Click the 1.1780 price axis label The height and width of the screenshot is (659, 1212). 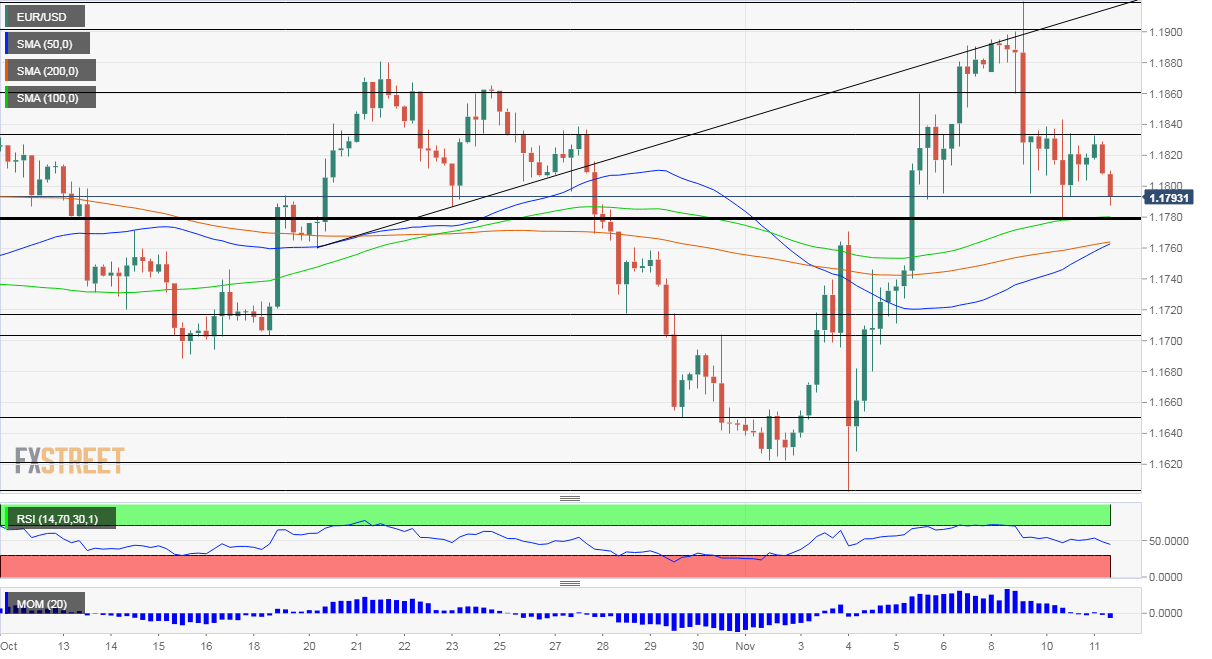1166,217
